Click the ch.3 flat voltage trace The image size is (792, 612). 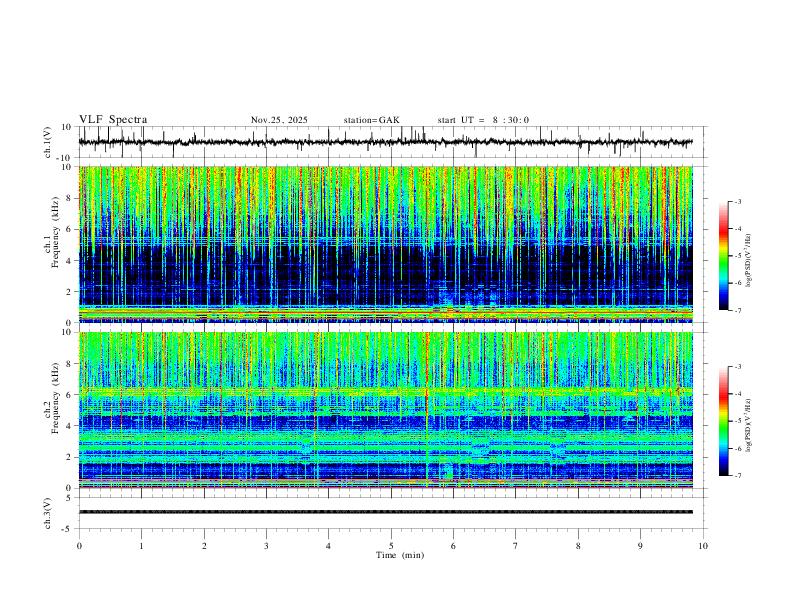click(386, 512)
